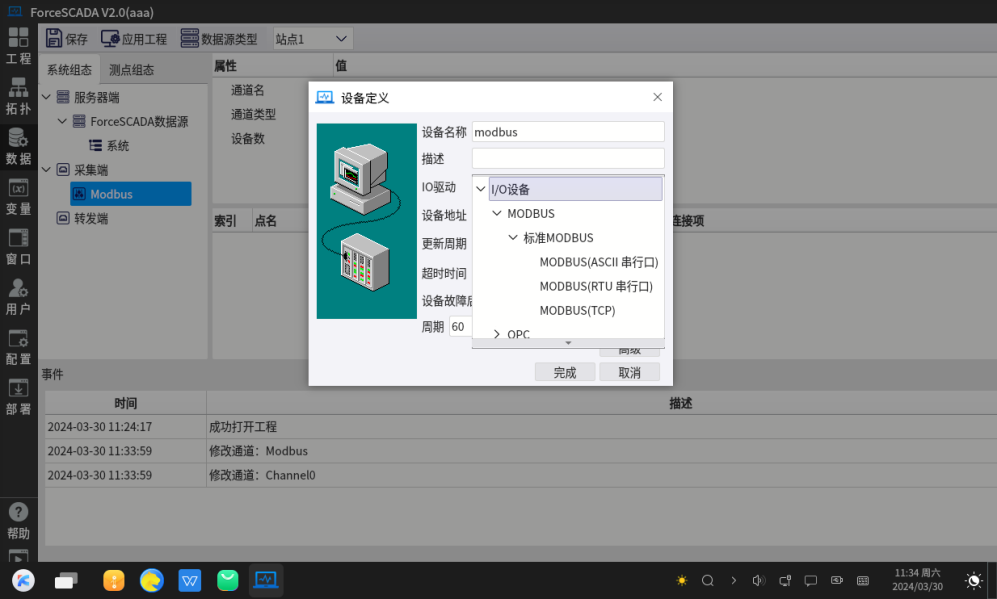Screen dimensions: 997x599
Task: Open the 站点1 station dropdown
Action: tap(312, 39)
